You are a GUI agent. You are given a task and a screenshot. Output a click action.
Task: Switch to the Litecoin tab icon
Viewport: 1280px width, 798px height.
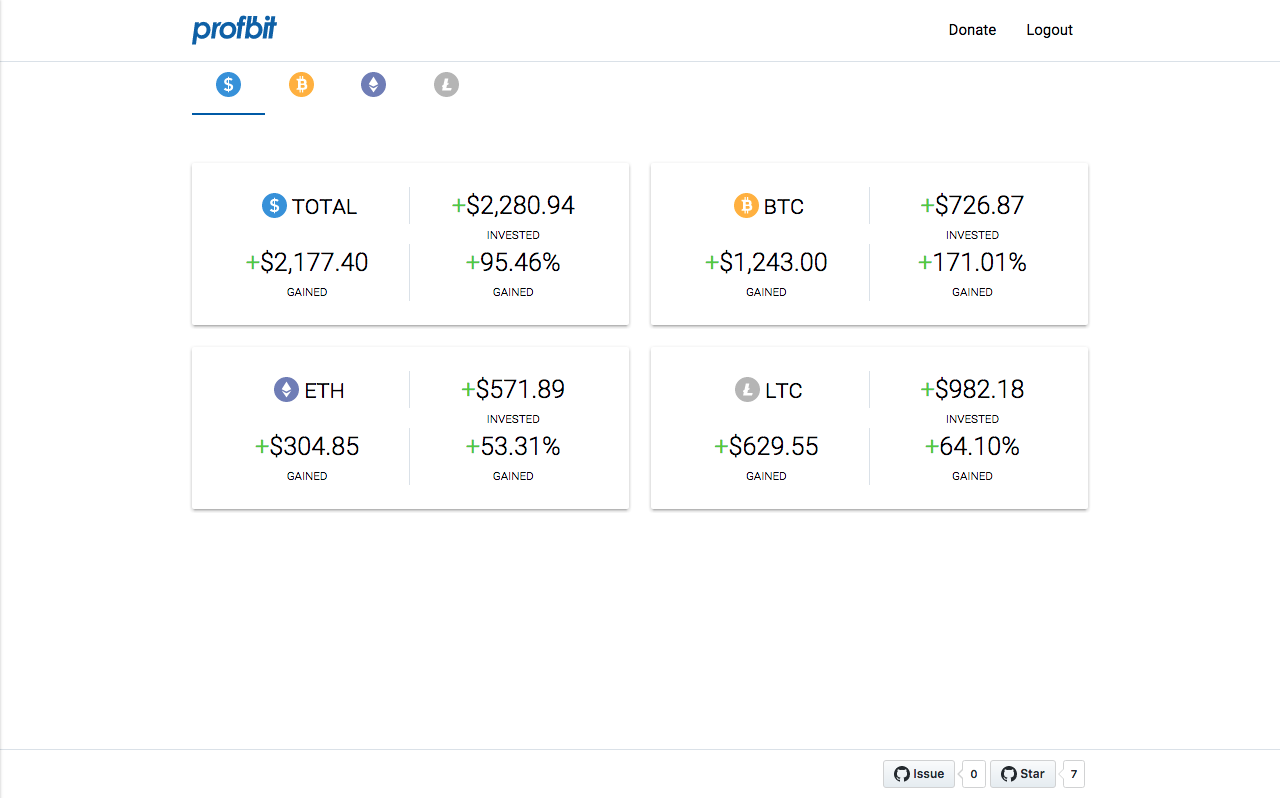tap(446, 85)
